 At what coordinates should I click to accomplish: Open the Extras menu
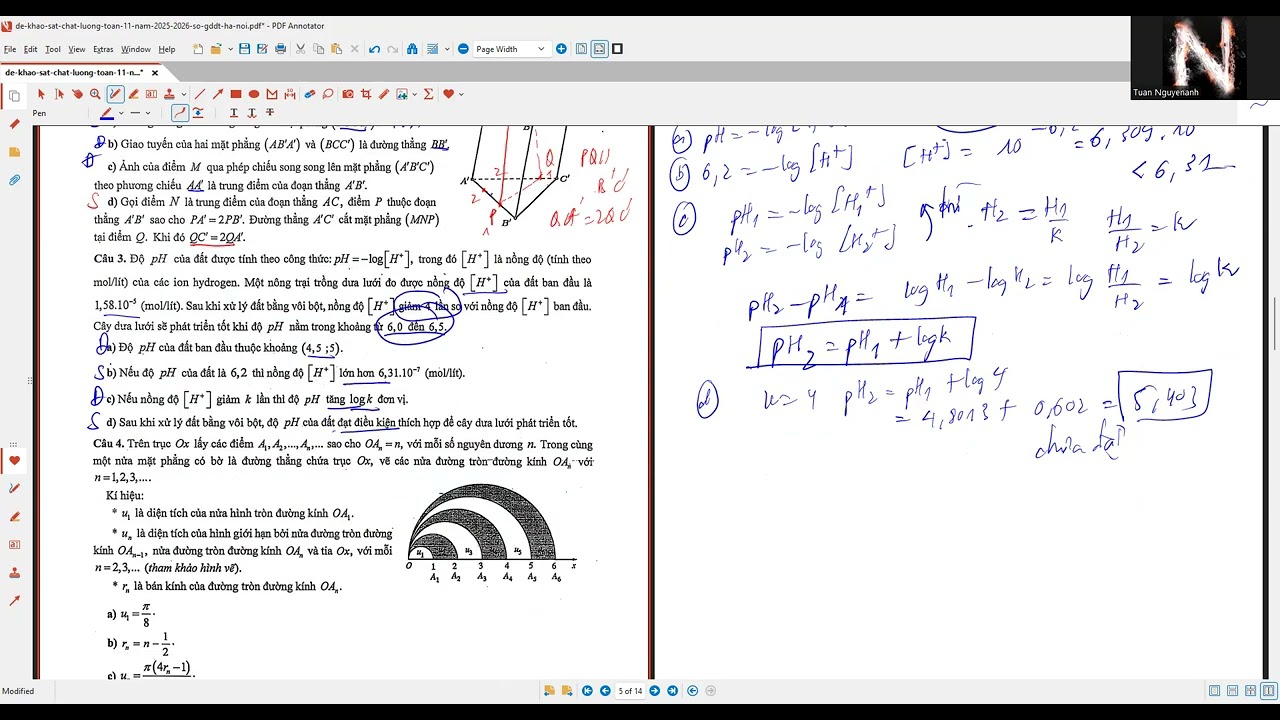click(103, 49)
